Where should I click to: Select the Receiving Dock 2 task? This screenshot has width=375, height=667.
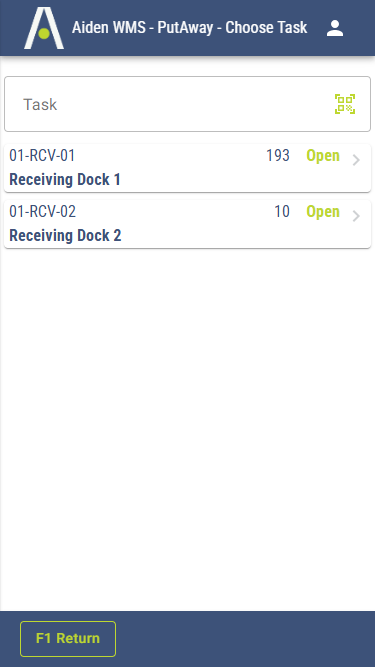point(188,224)
